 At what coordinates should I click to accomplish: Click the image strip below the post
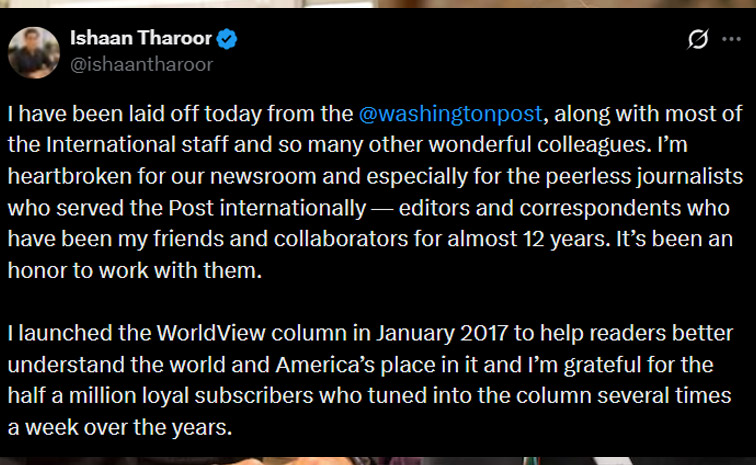point(378,459)
